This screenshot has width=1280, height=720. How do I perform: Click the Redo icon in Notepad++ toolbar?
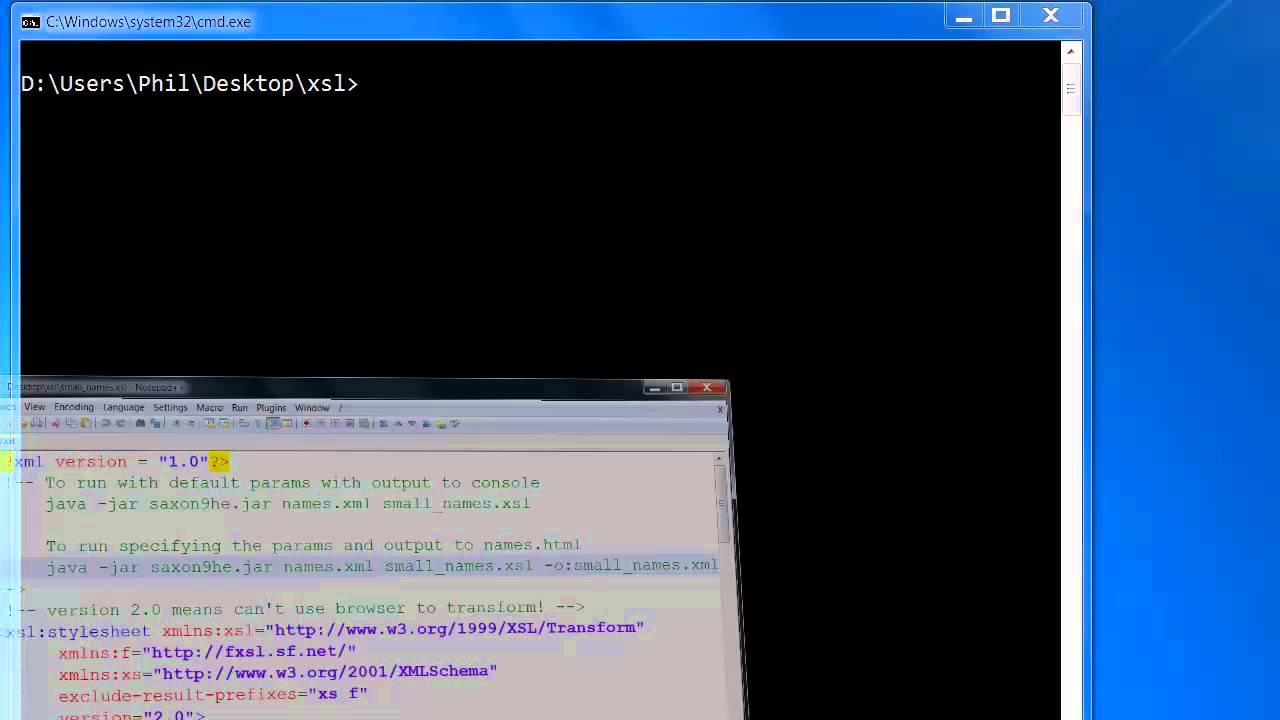tap(120, 423)
